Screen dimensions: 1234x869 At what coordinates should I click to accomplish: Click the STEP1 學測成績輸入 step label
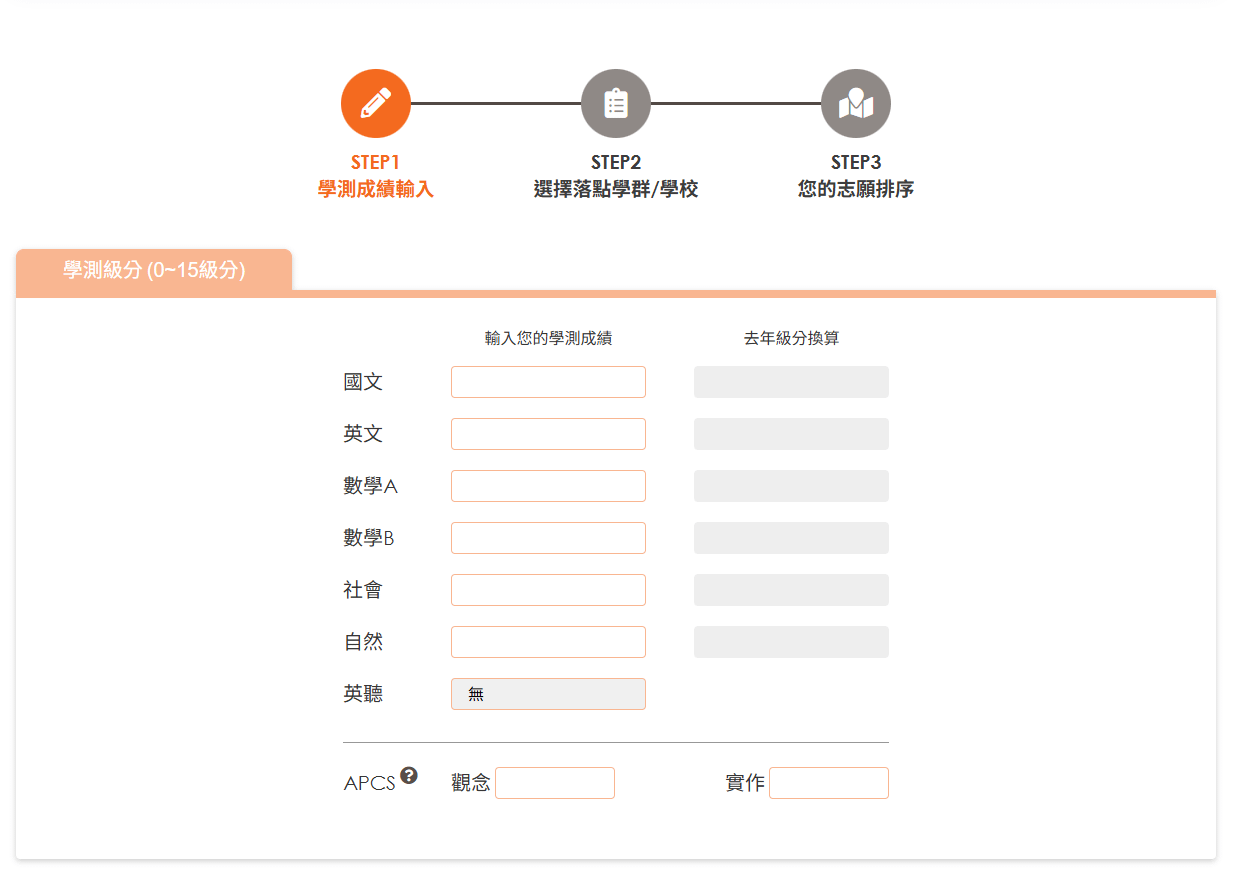pyautogui.click(x=376, y=176)
